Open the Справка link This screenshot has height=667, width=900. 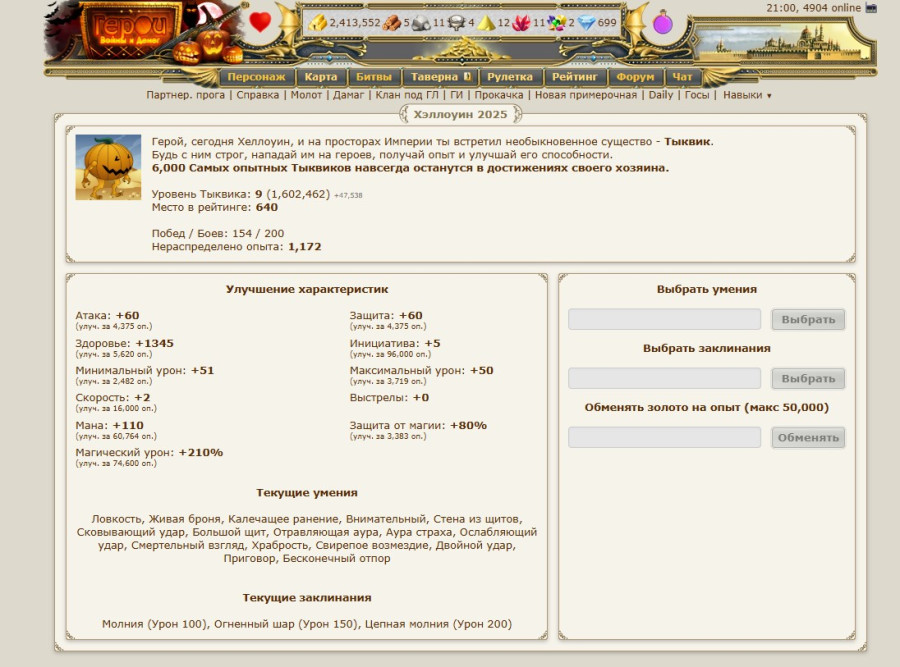(x=257, y=95)
